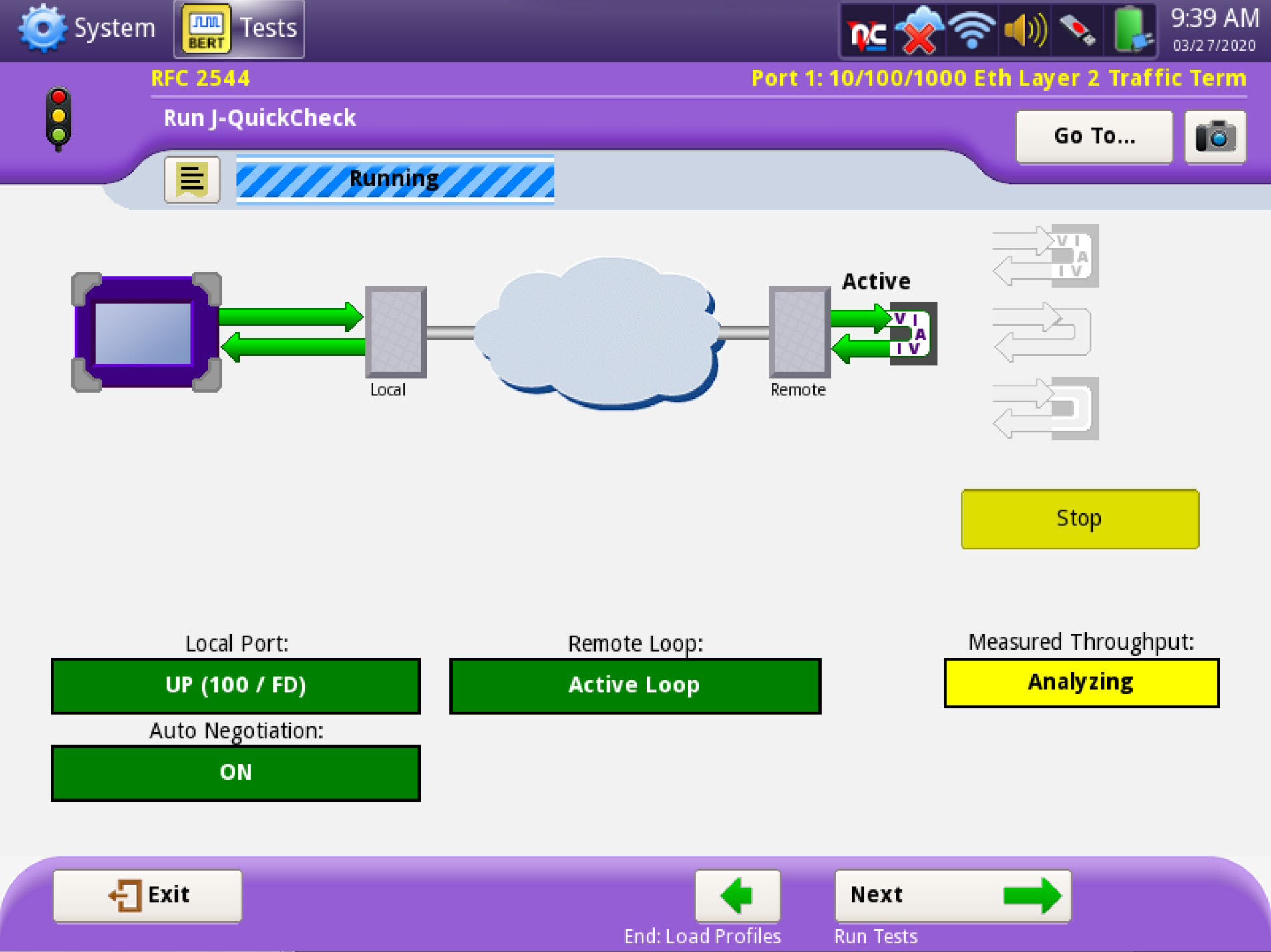This screenshot has width=1271, height=952.
Task: Click Next to proceed to Run Tests
Action: tap(952, 895)
